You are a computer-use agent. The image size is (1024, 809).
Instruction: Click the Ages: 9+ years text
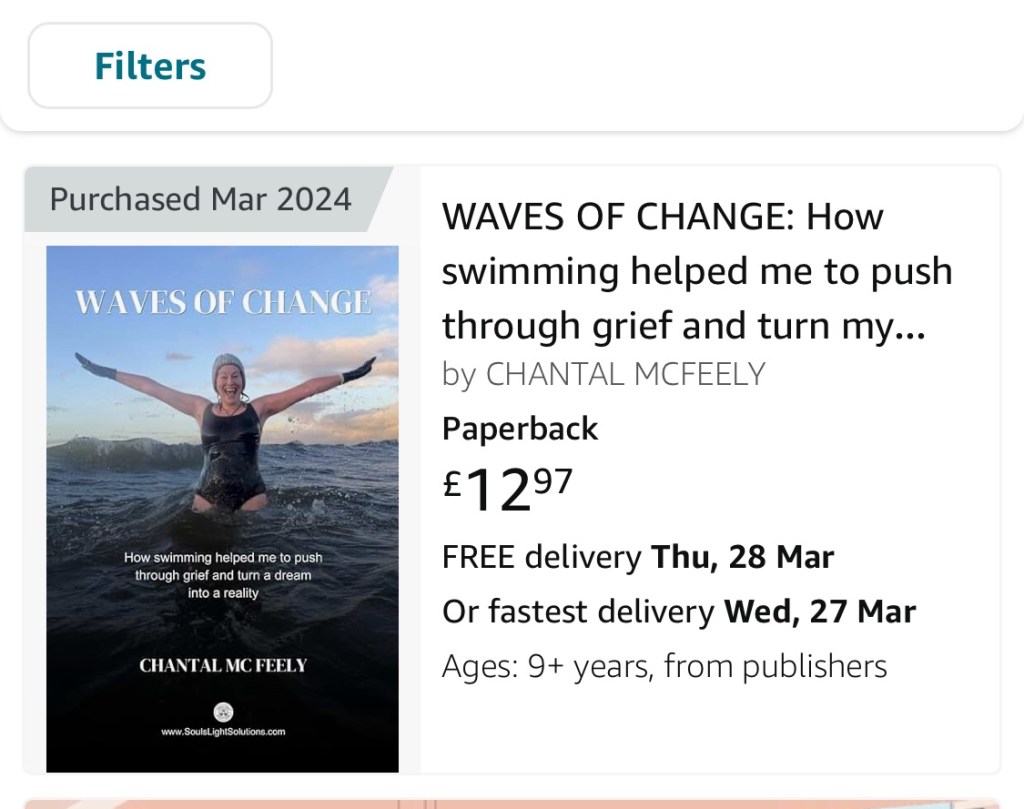(x=664, y=665)
